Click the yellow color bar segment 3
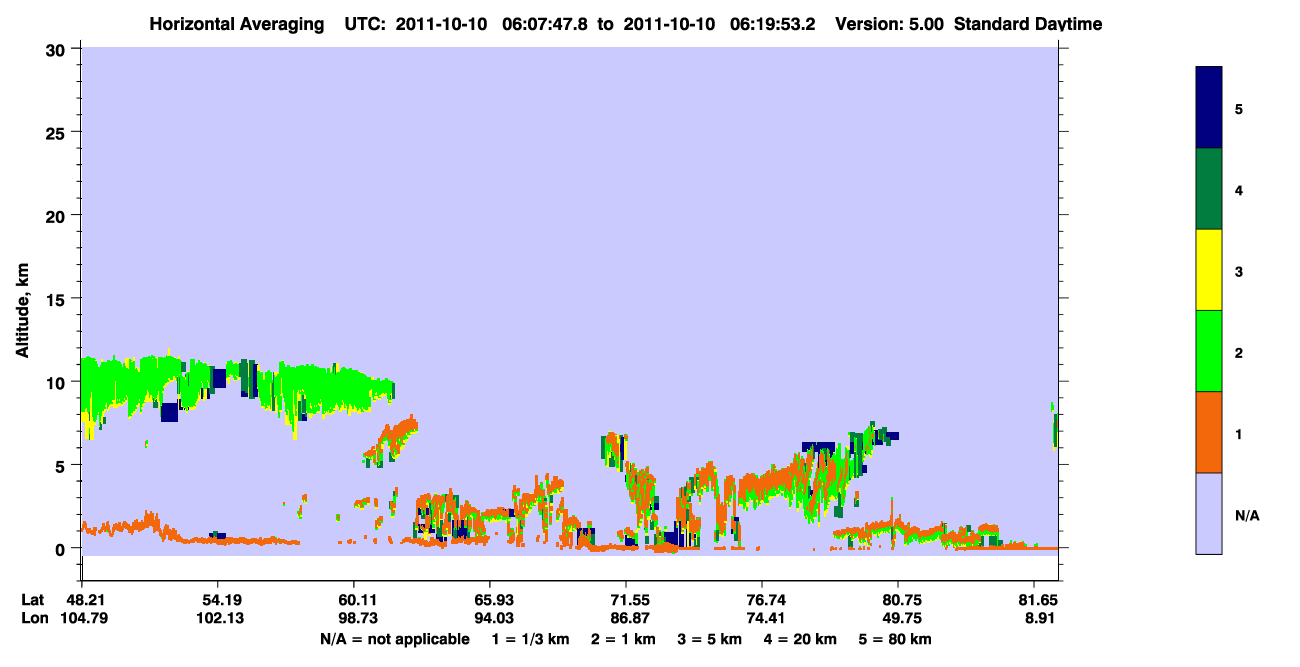This screenshot has width=1300, height=667. (x=1209, y=270)
